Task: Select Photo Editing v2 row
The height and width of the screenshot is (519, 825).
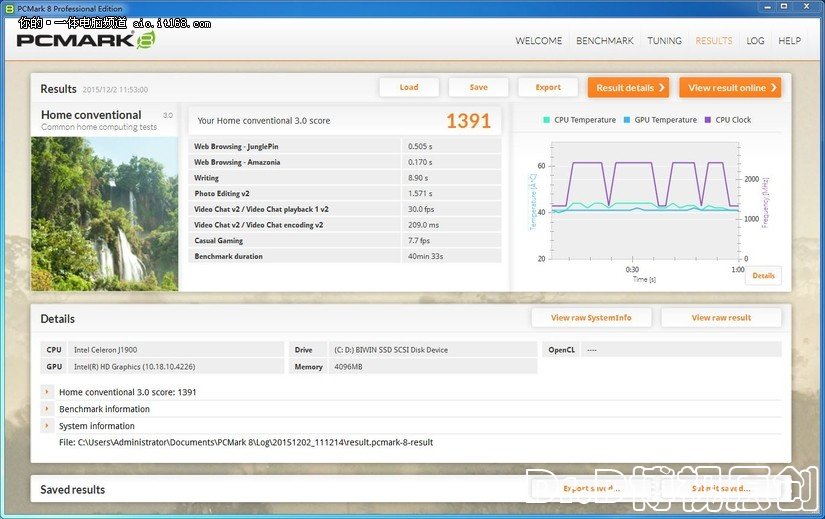Action: [345, 193]
